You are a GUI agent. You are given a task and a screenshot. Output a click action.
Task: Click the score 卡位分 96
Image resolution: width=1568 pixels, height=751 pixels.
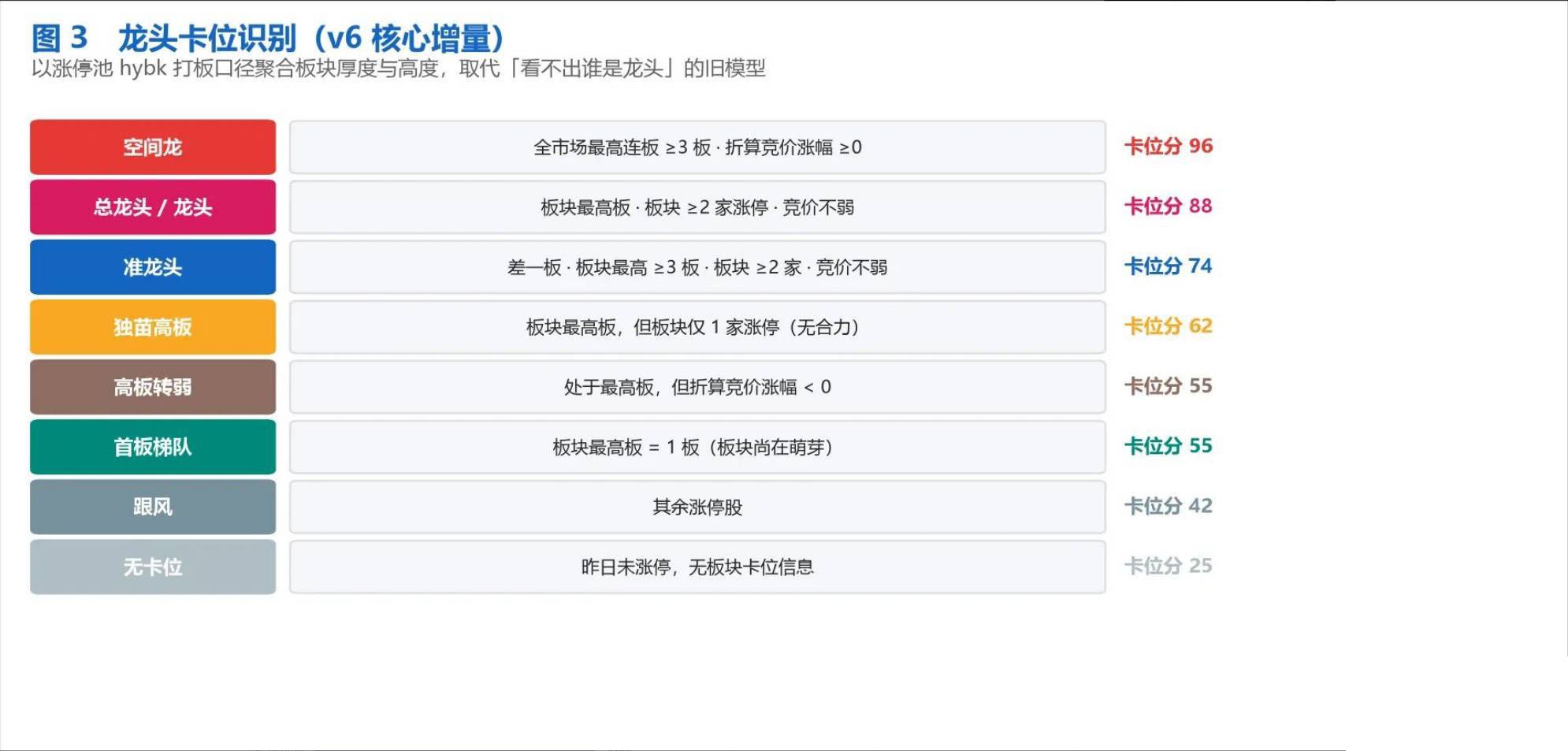[1169, 146]
